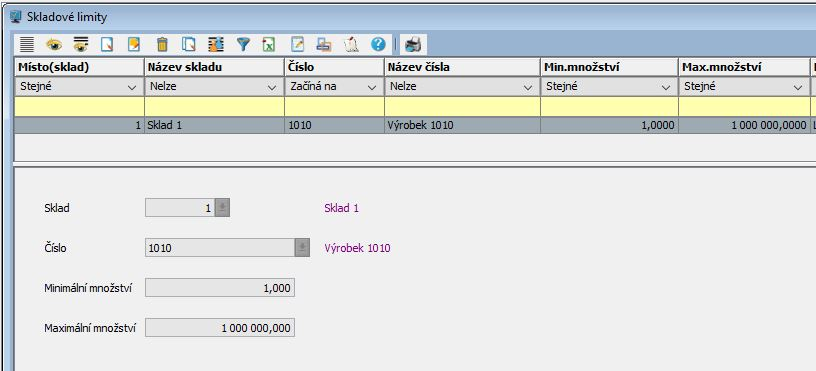Sort by the Název čísla column header
The height and width of the screenshot is (371, 816).
(x=462, y=67)
